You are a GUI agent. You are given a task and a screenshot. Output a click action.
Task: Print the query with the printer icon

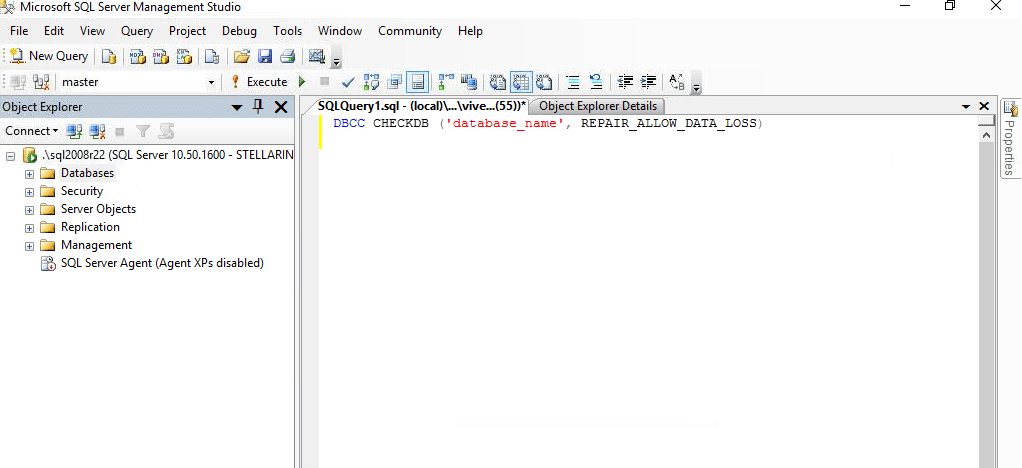[287, 57]
